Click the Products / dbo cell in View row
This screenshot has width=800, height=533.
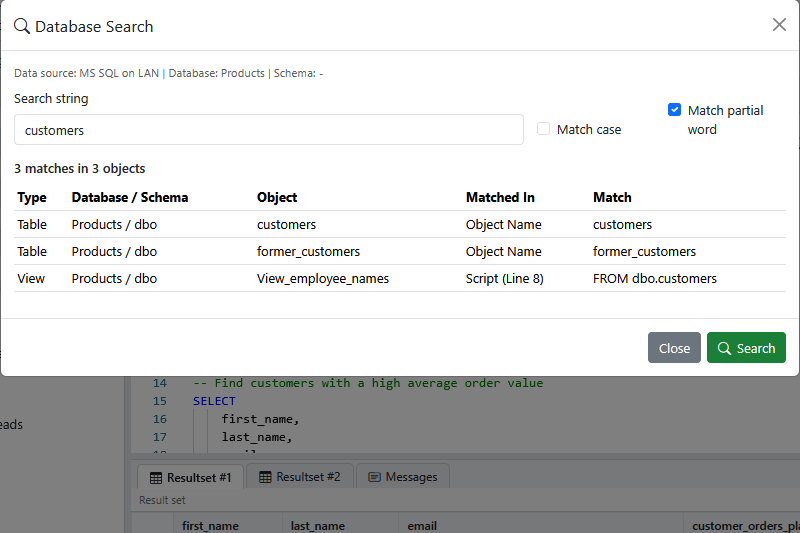(x=114, y=278)
